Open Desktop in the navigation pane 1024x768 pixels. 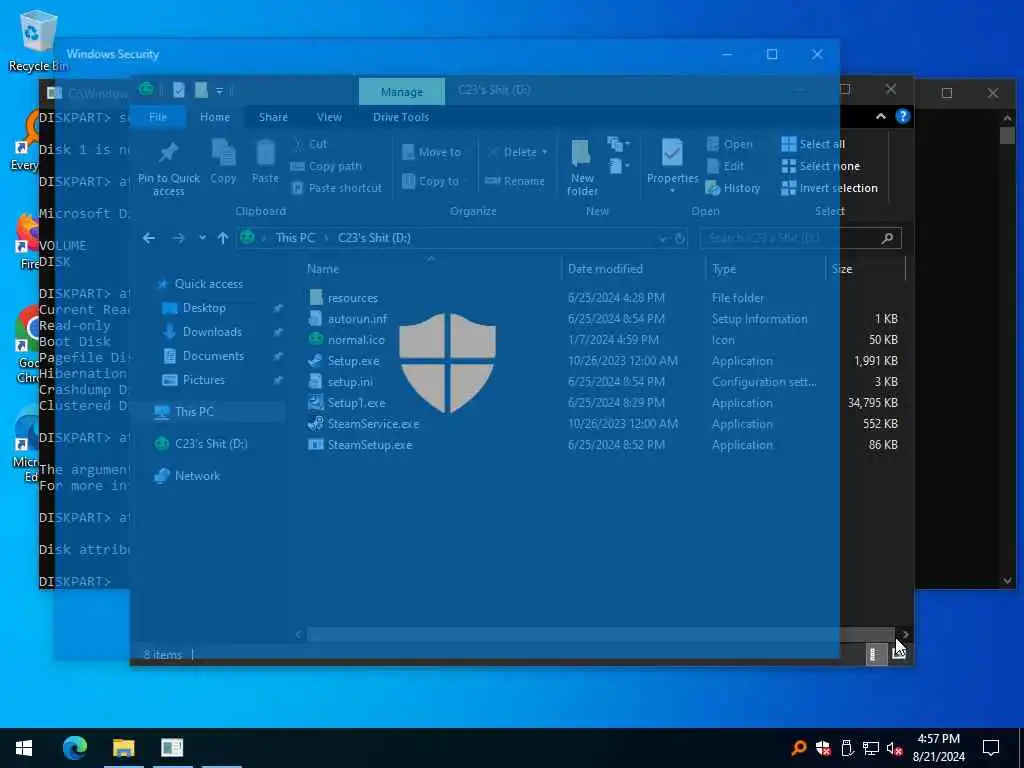tap(204, 308)
